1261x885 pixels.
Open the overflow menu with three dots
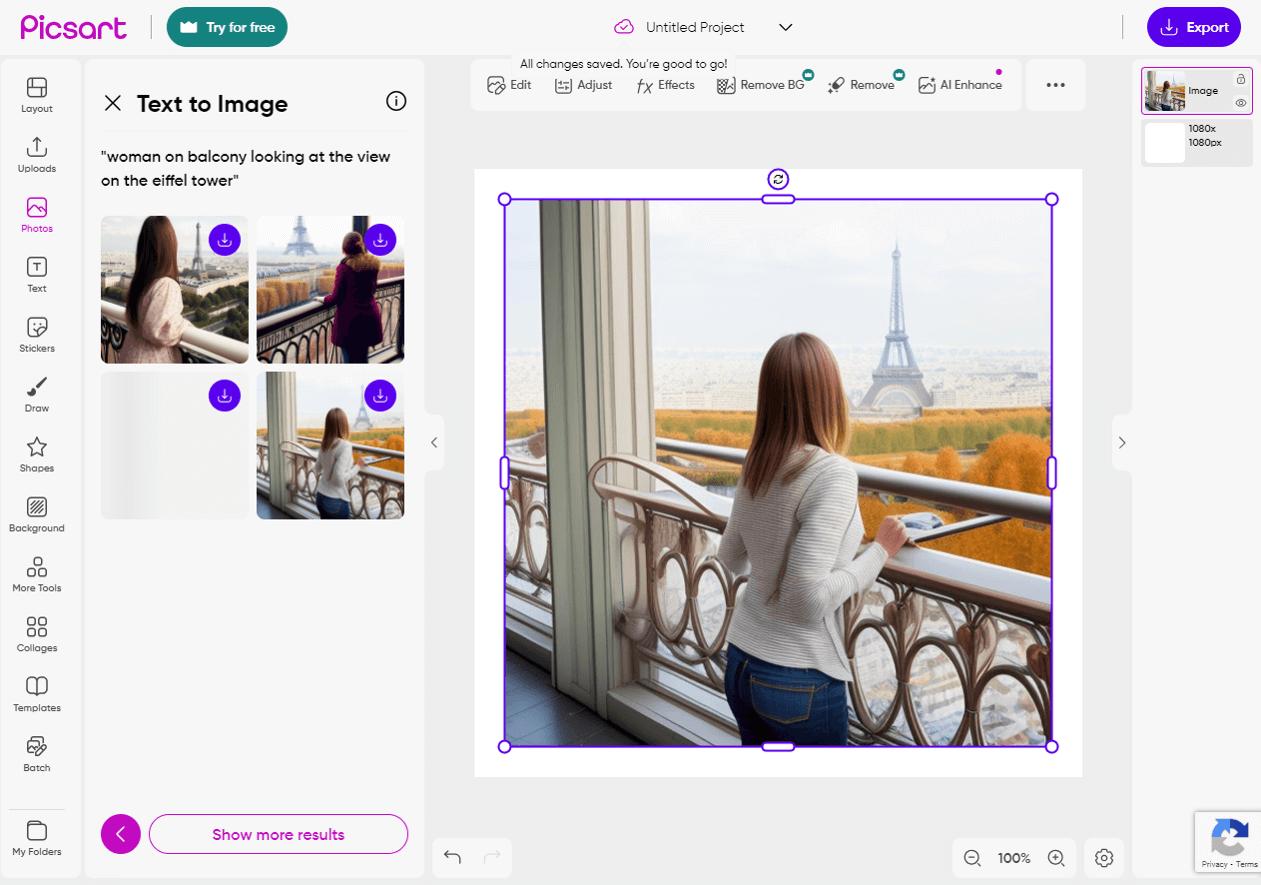point(1056,85)
